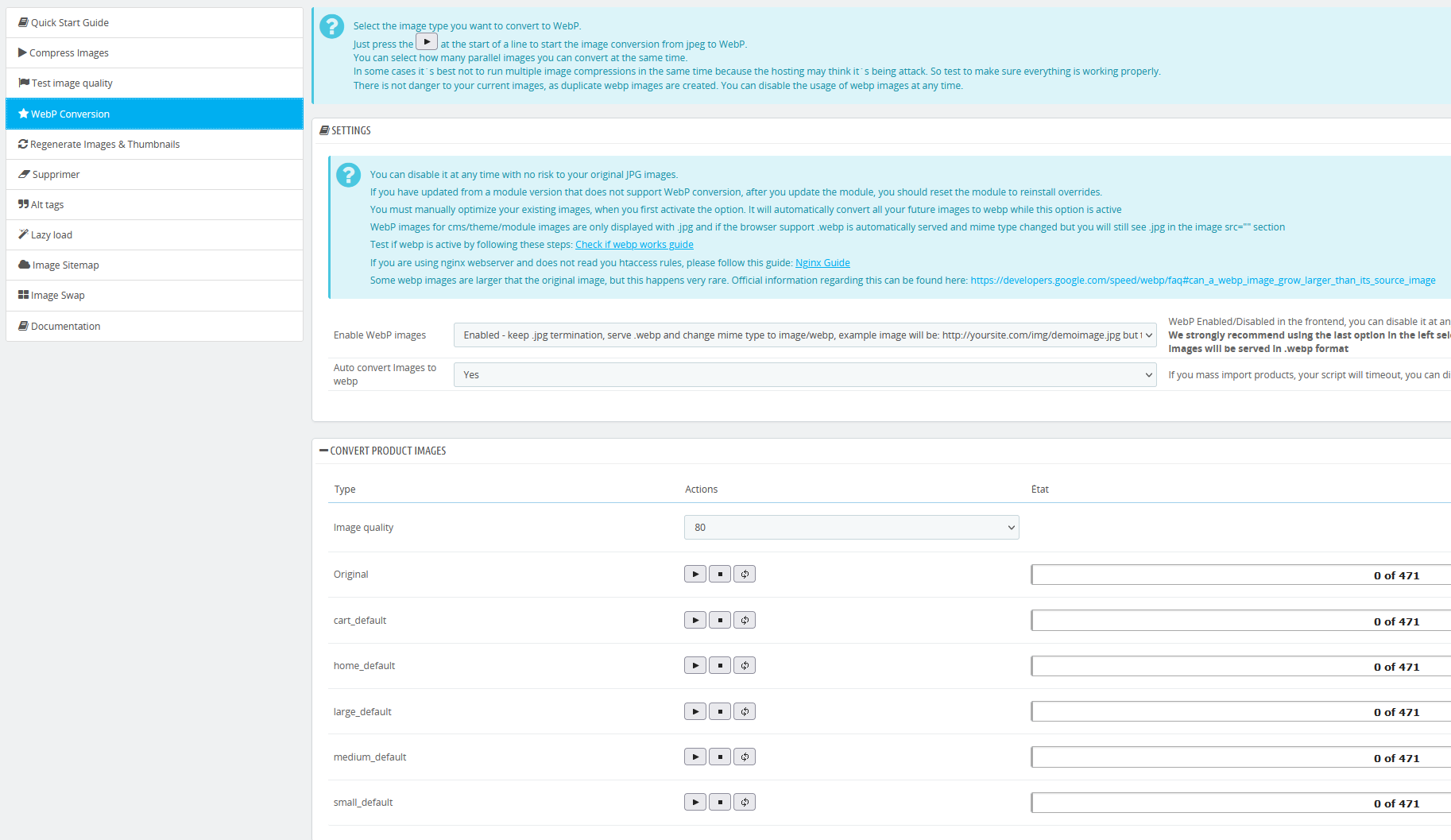Click the cart_default progress bar

(1240, 621)
